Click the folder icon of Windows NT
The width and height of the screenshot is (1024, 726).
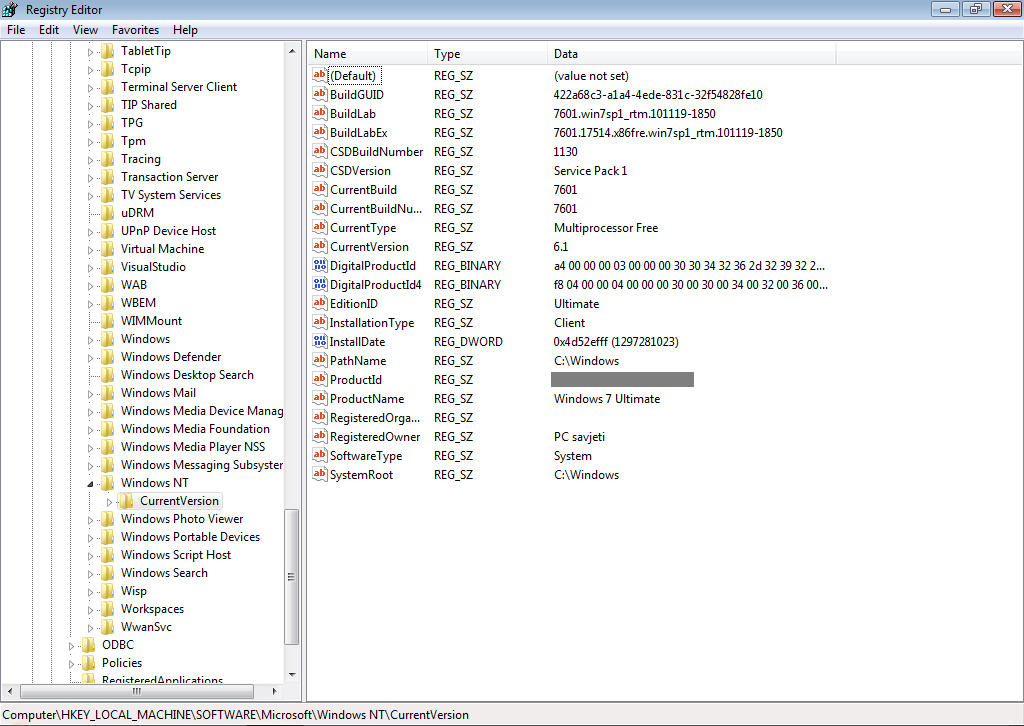[x=108, y=483]
